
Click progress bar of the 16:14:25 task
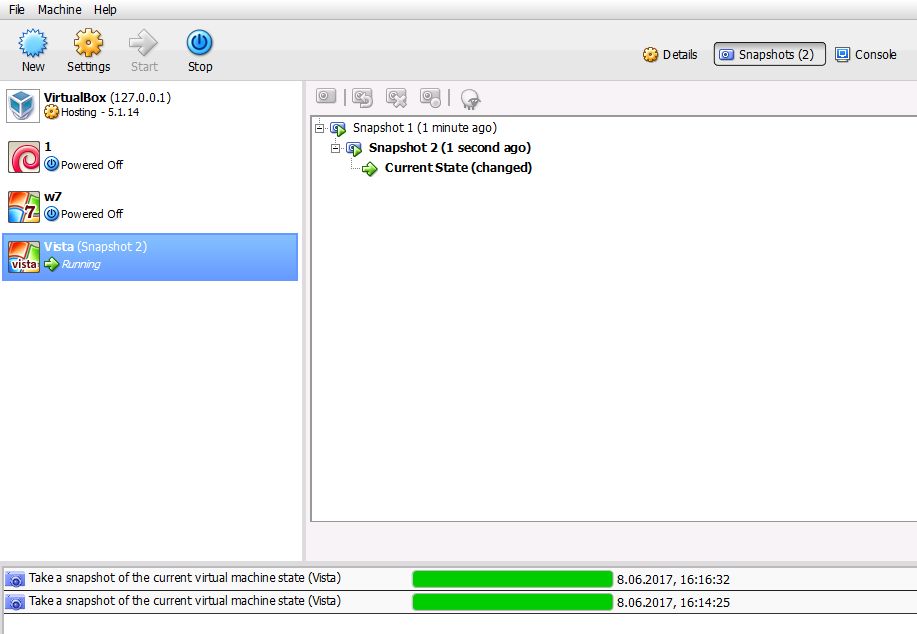(x=512, y=602)
